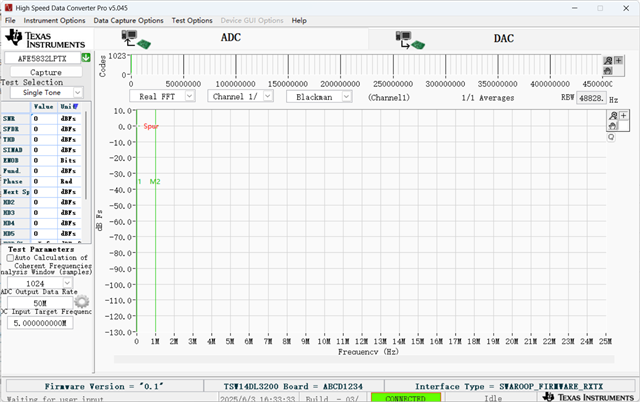
Task: Click the (Channel1) label text
Action: pos(389,98)
